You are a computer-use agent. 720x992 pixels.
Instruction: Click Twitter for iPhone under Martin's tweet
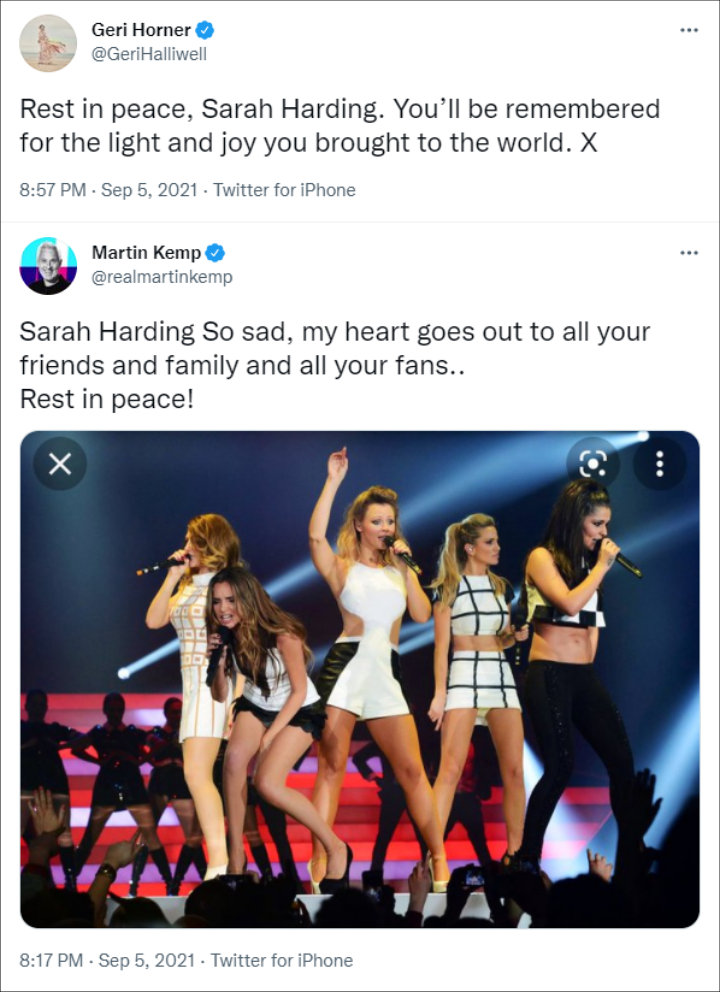284,960
